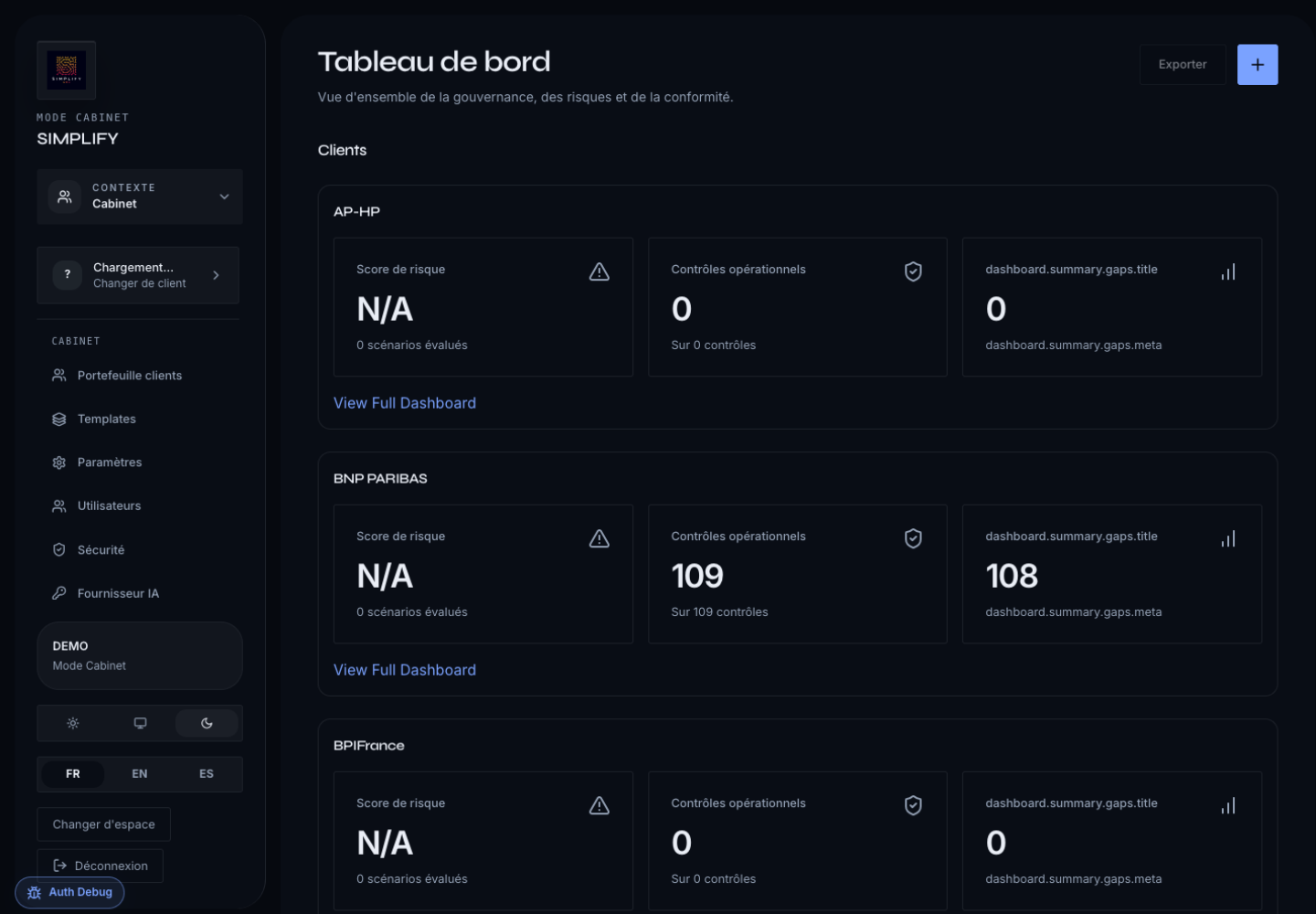Switch language to EN
1316x914 pixels.
(140, 774)
